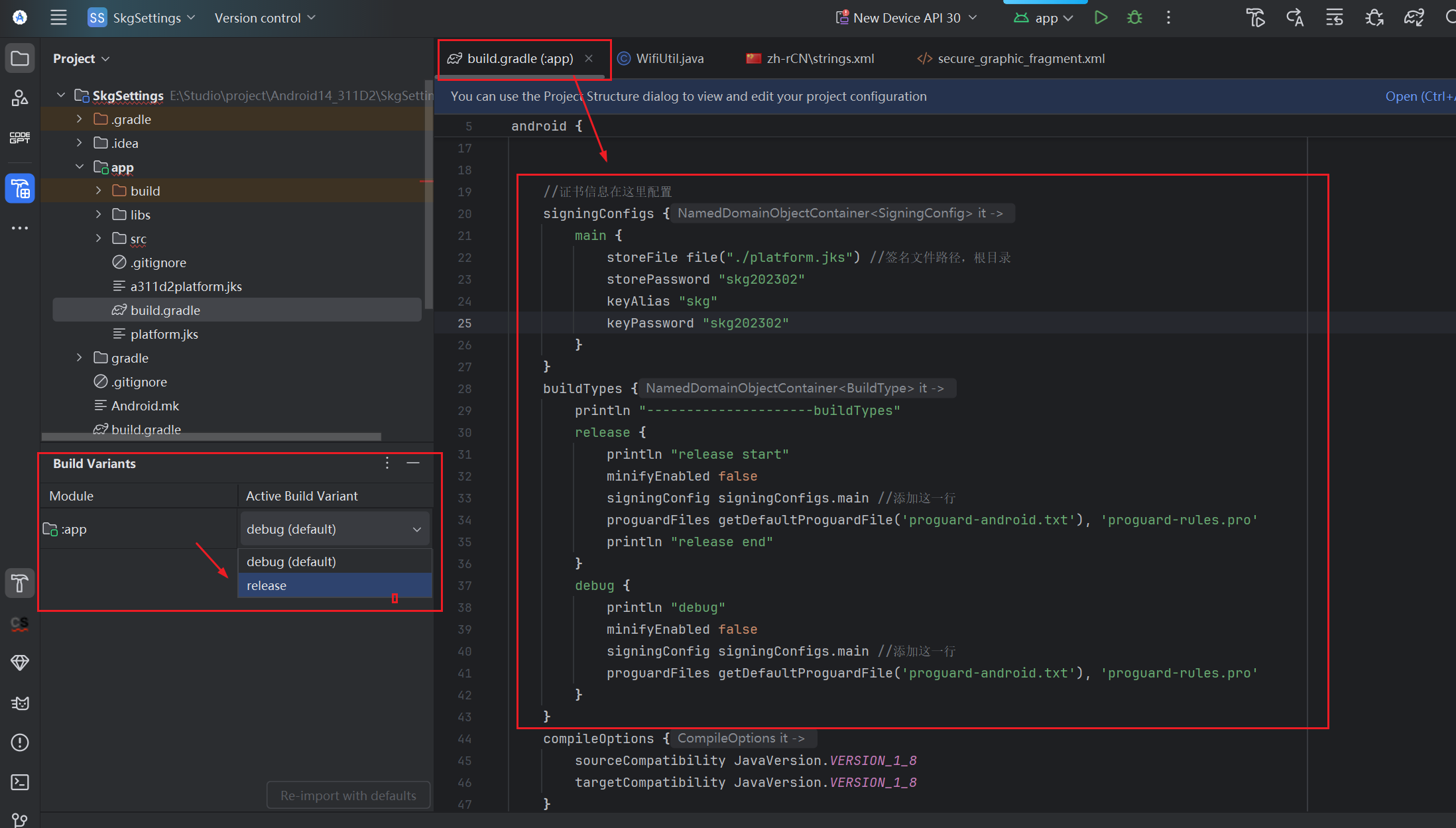Screen dimensions: 1456x828
Task: Run the app with the green play button
Action: coord(1101,18)
